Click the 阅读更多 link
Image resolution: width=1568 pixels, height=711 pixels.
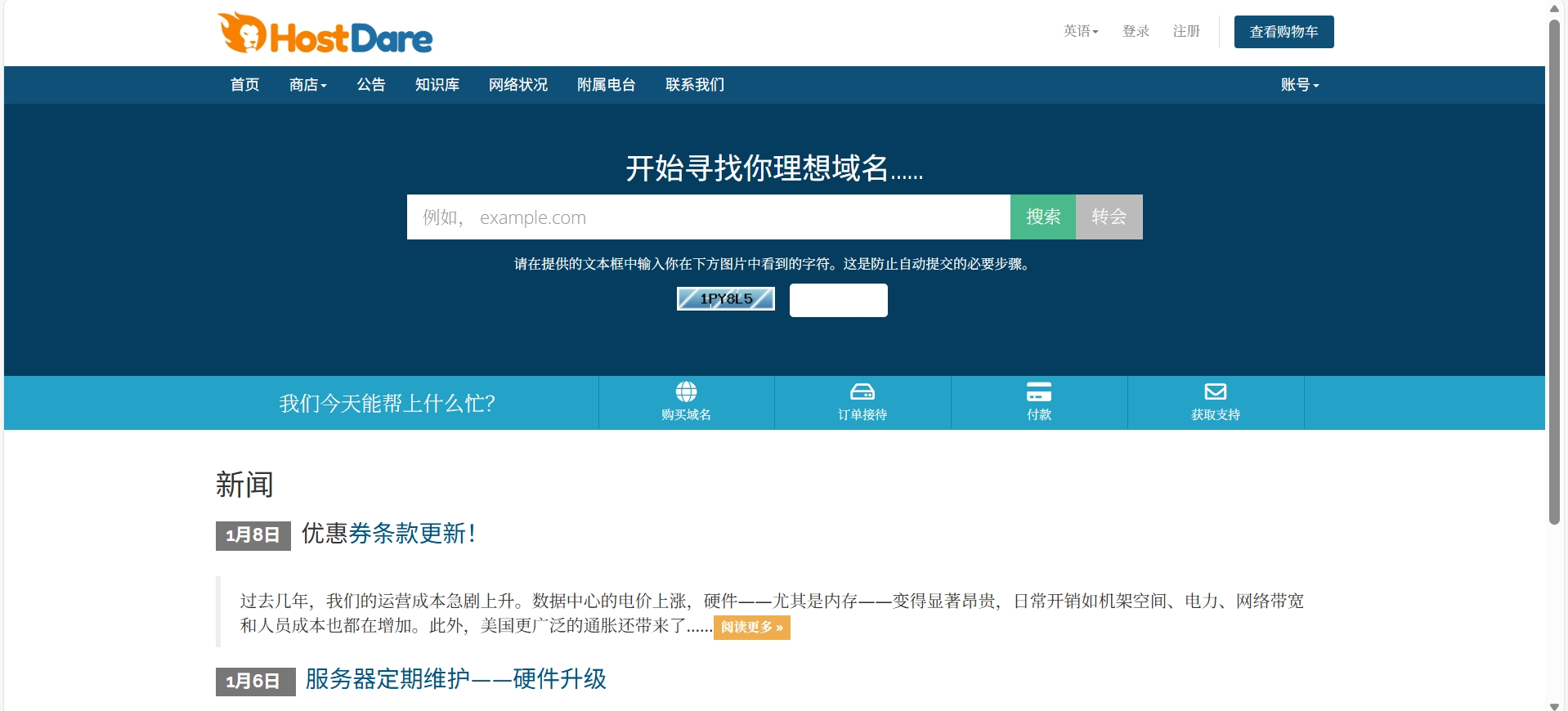751,628
